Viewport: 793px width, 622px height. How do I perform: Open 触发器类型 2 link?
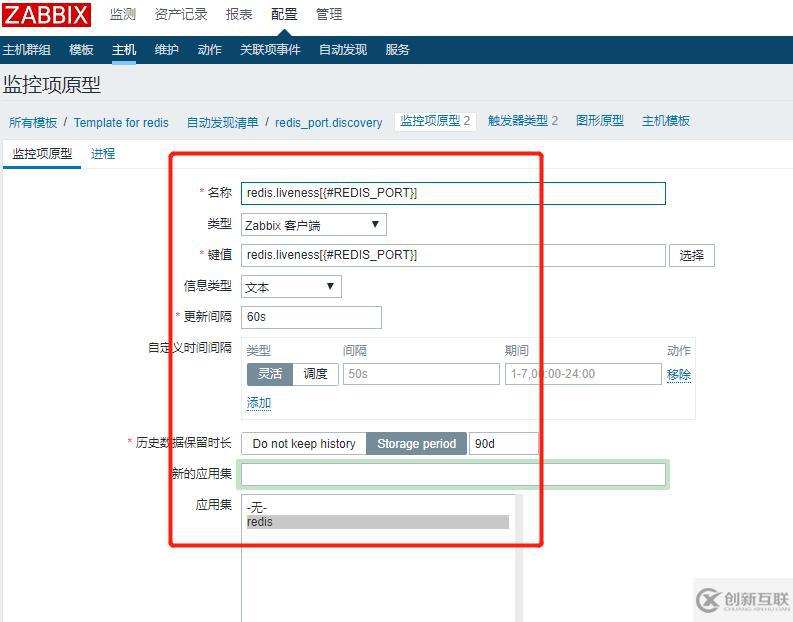pos(523,121)
